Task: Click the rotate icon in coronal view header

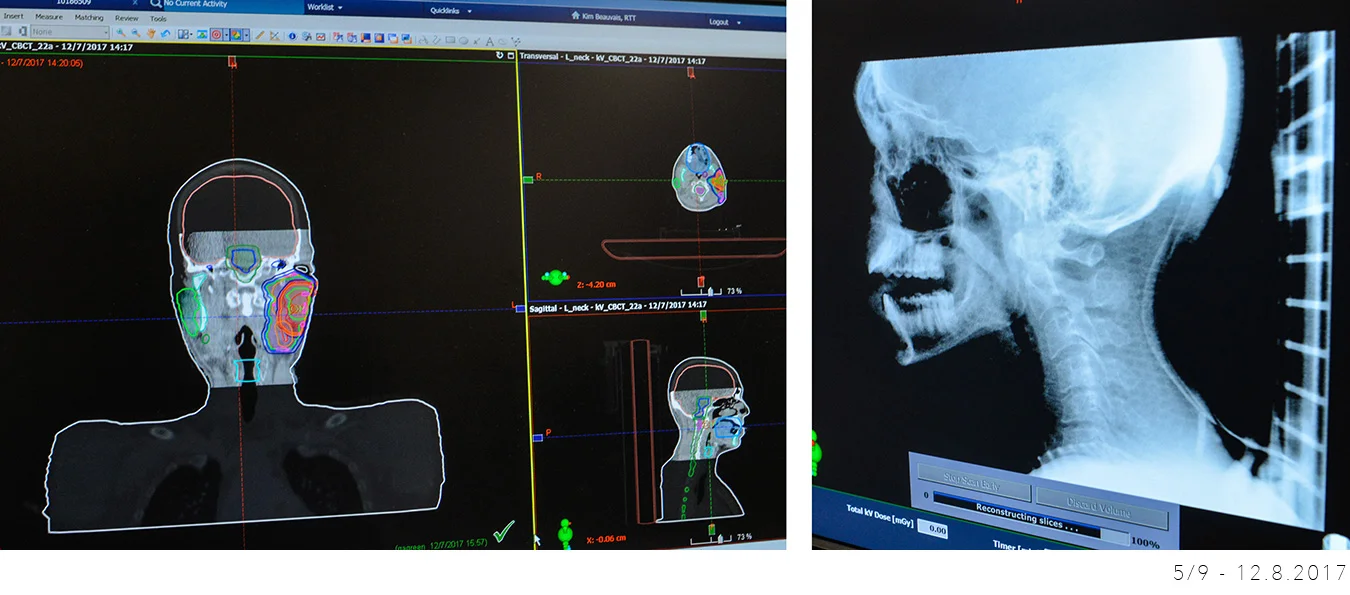Action: tap(499, 55)
